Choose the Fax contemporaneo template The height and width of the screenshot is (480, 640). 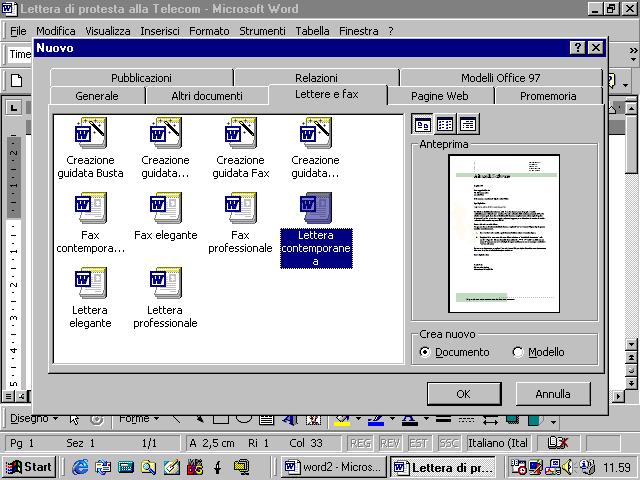(x=90, y=223)
